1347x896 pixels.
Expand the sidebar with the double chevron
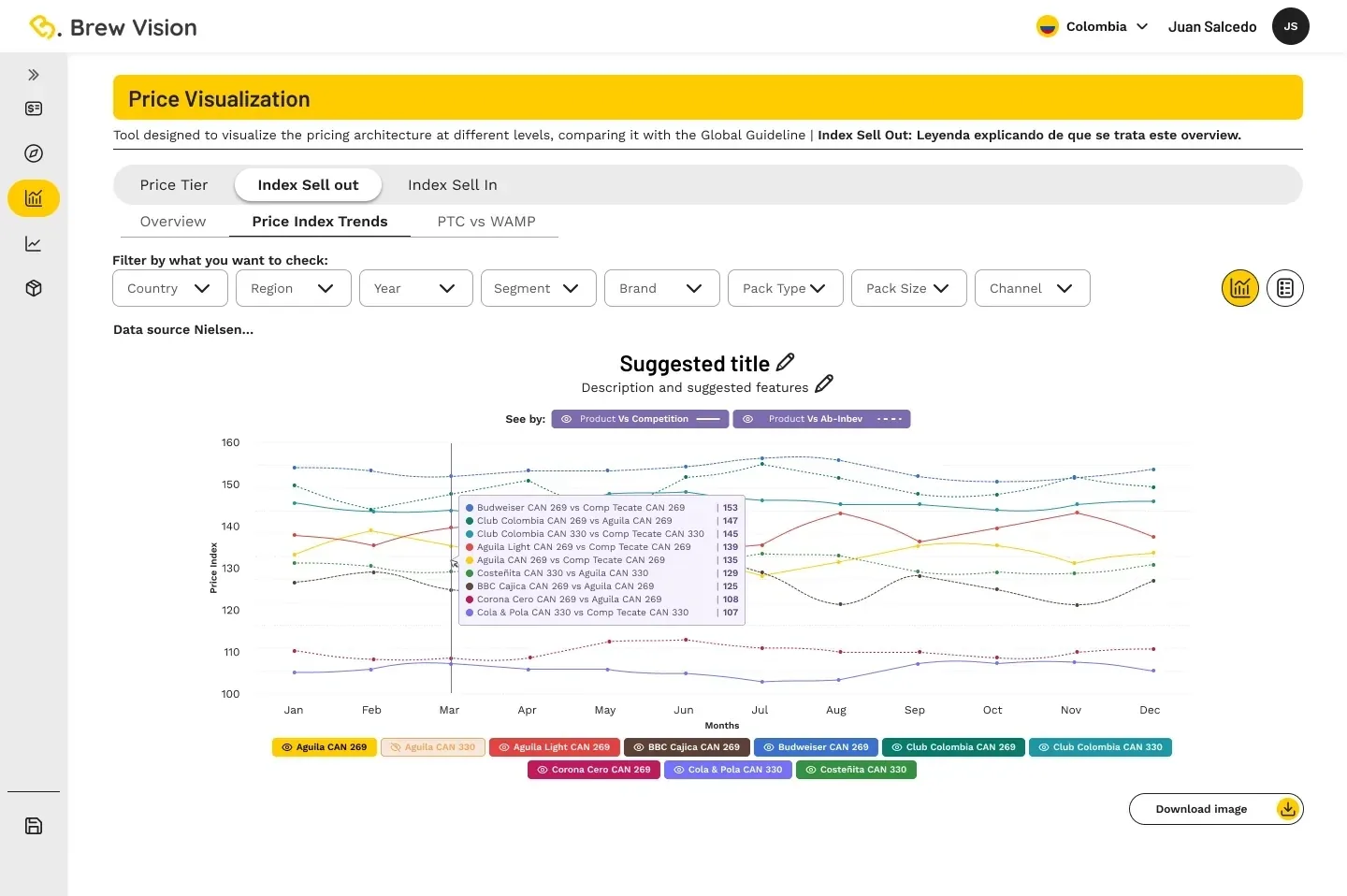[34, 75]
